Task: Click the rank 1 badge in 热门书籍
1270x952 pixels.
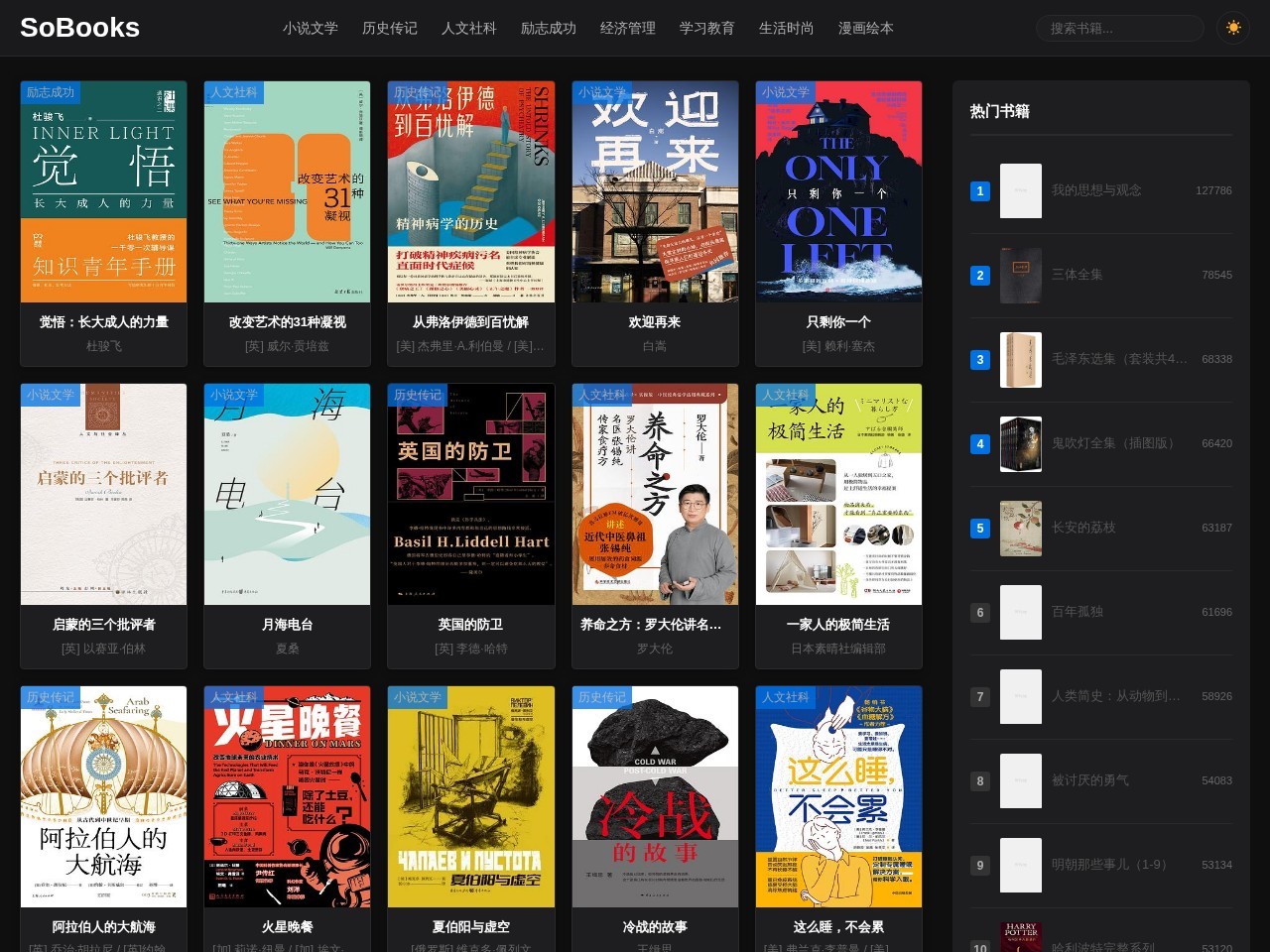Action: [980, 190]
